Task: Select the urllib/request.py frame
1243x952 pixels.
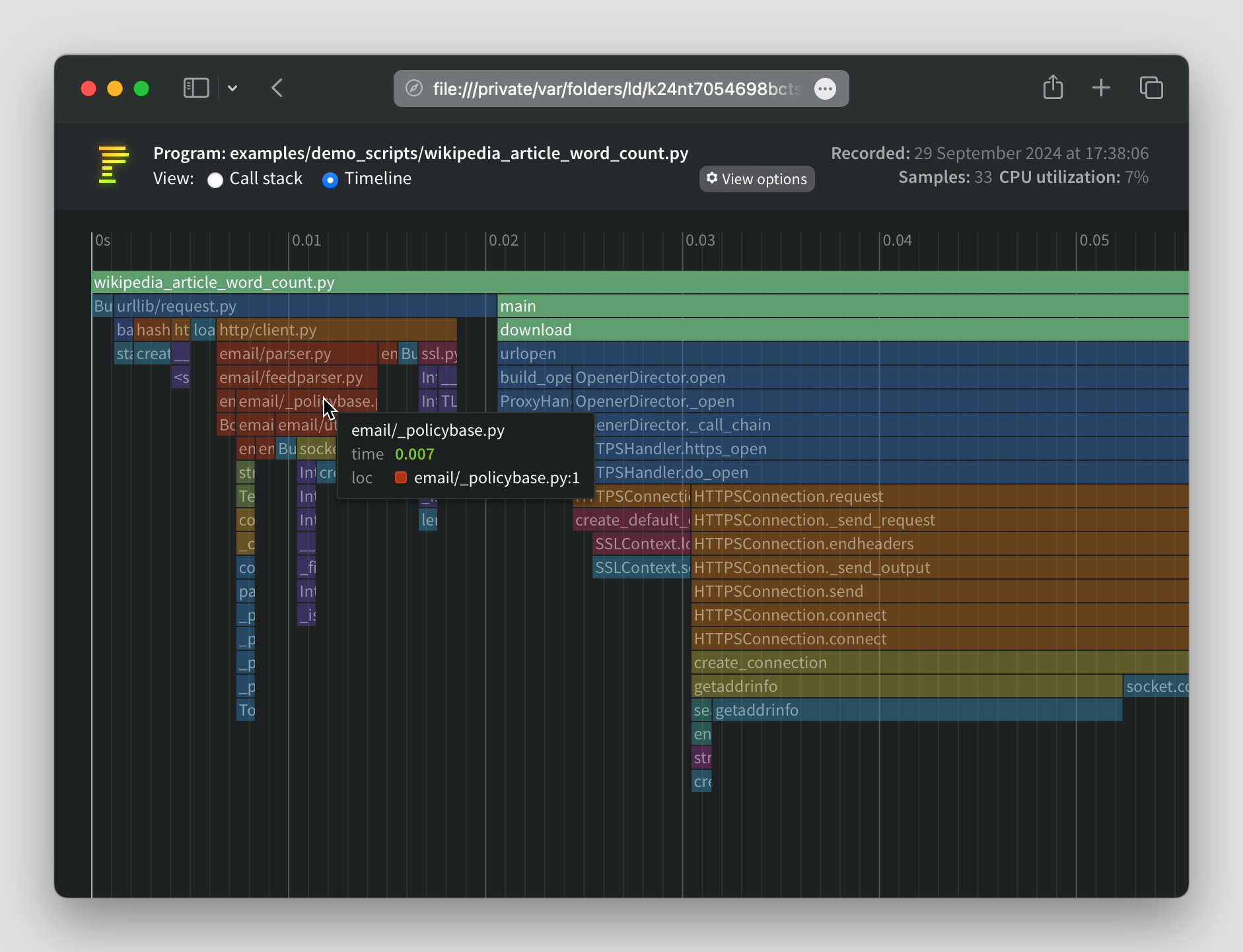Action: (297, 306)
